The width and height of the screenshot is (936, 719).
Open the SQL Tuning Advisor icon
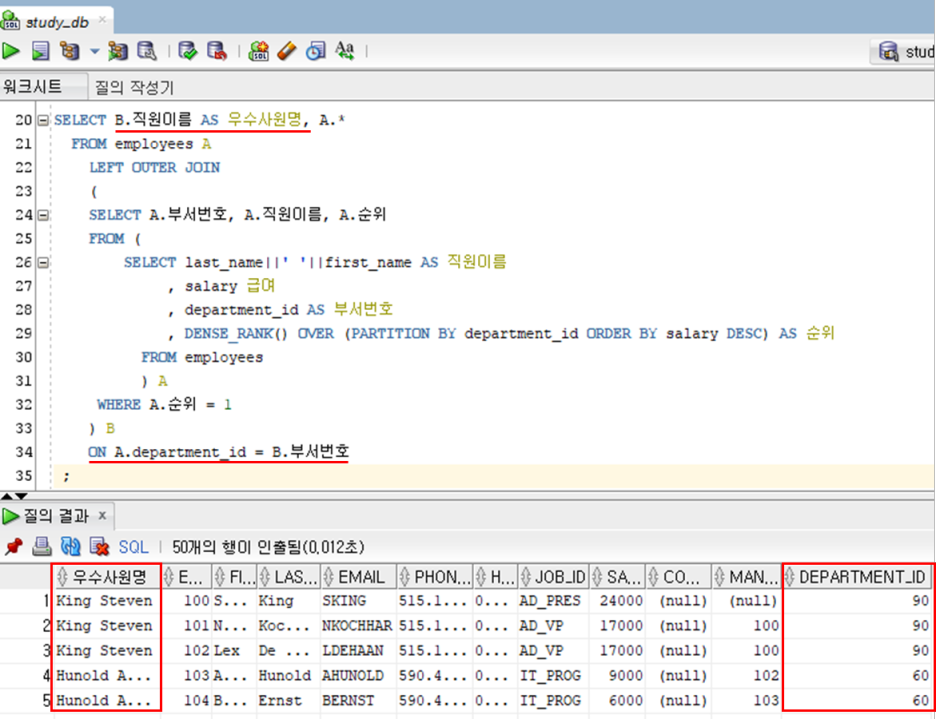147,51
